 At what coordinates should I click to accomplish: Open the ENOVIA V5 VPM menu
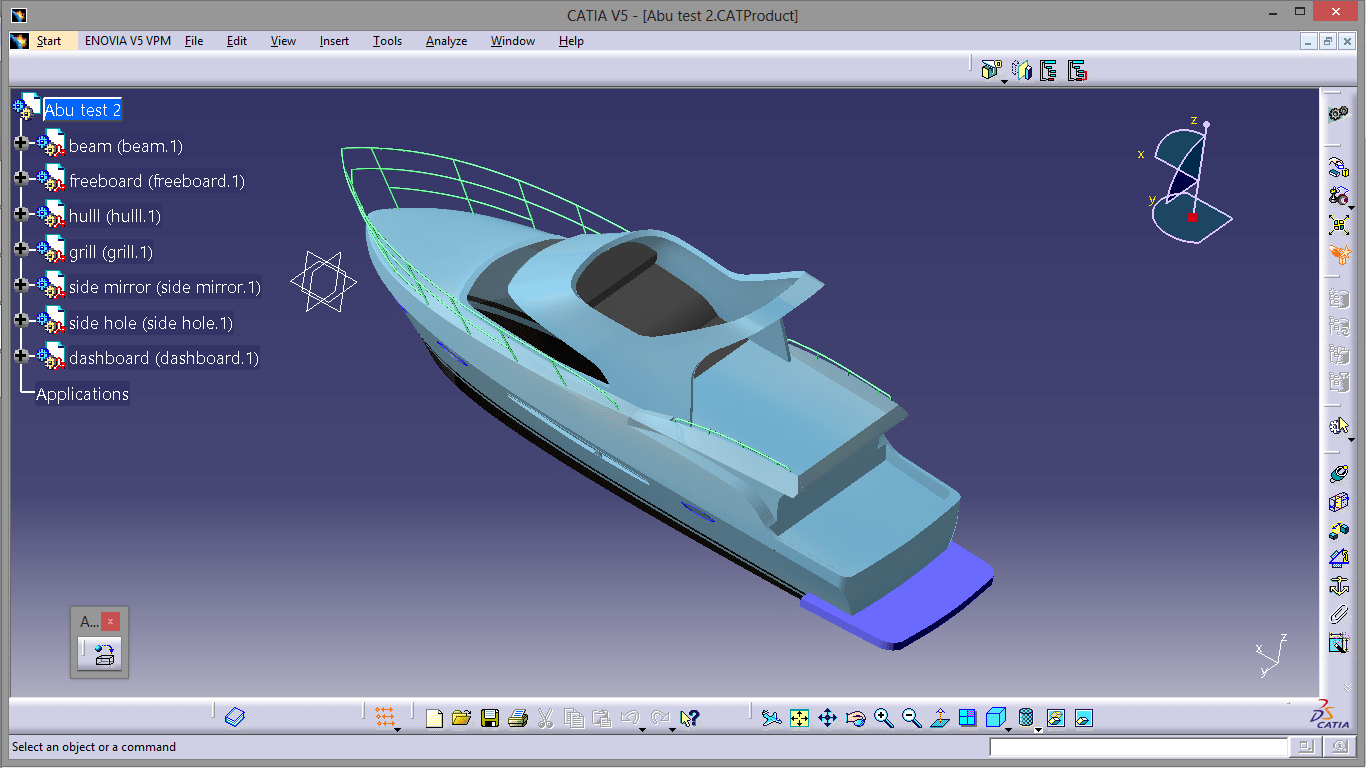tap(128, 41)
